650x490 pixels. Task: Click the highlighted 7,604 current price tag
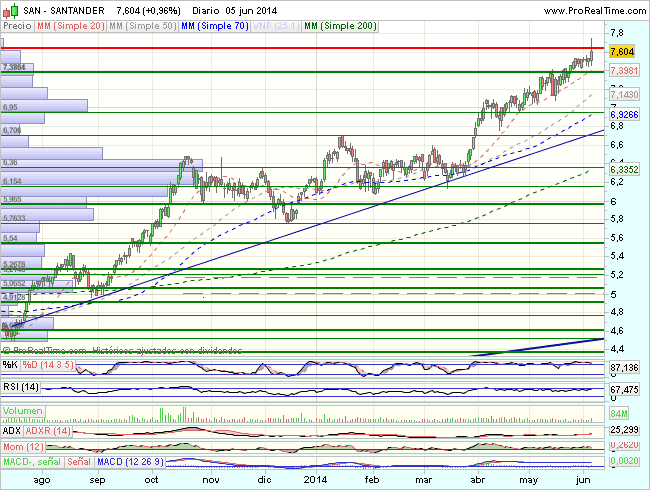click(x=621, y=51)
